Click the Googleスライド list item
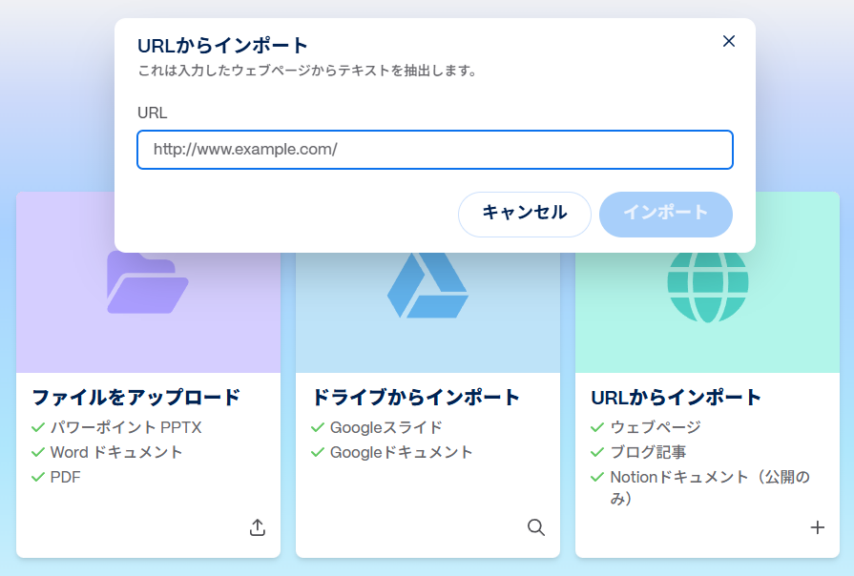The image size is (854, 576). pyautogui.click(x=386, y=427)
